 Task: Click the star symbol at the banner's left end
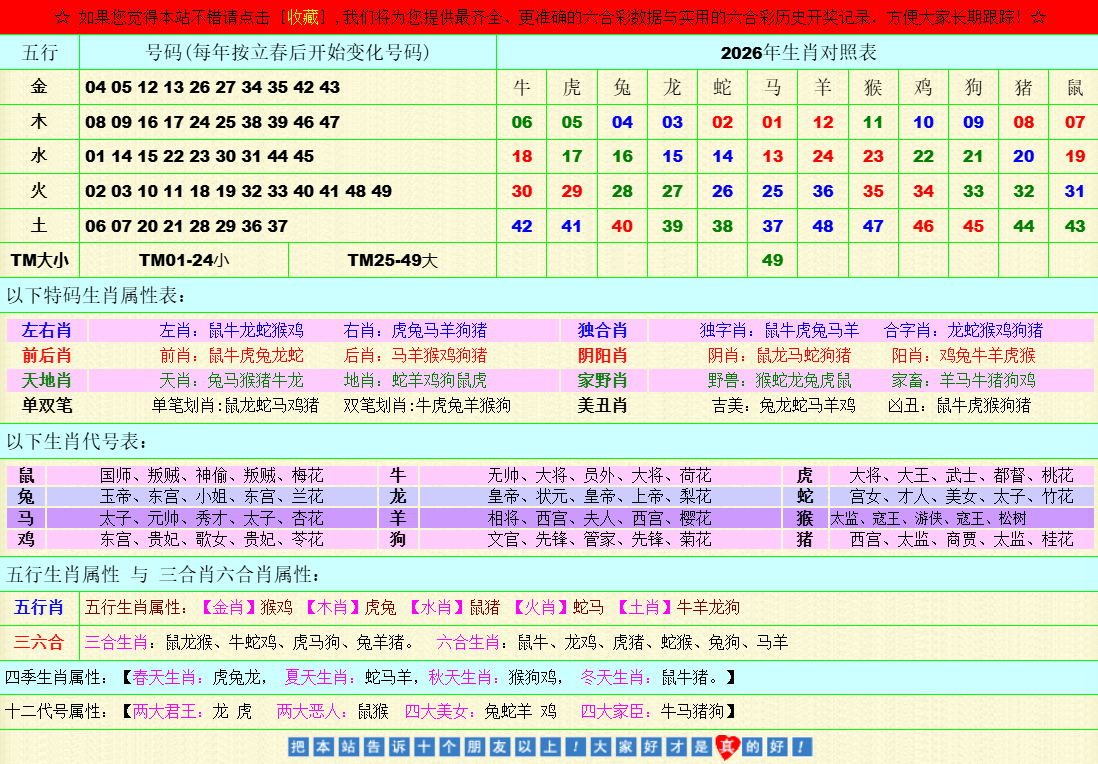[62, 17]
